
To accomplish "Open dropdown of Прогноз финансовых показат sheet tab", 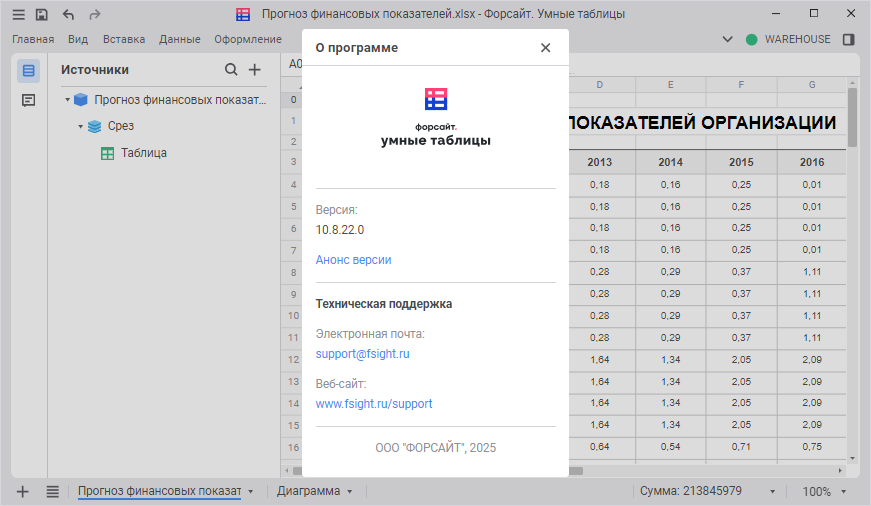I will point(251,492).
